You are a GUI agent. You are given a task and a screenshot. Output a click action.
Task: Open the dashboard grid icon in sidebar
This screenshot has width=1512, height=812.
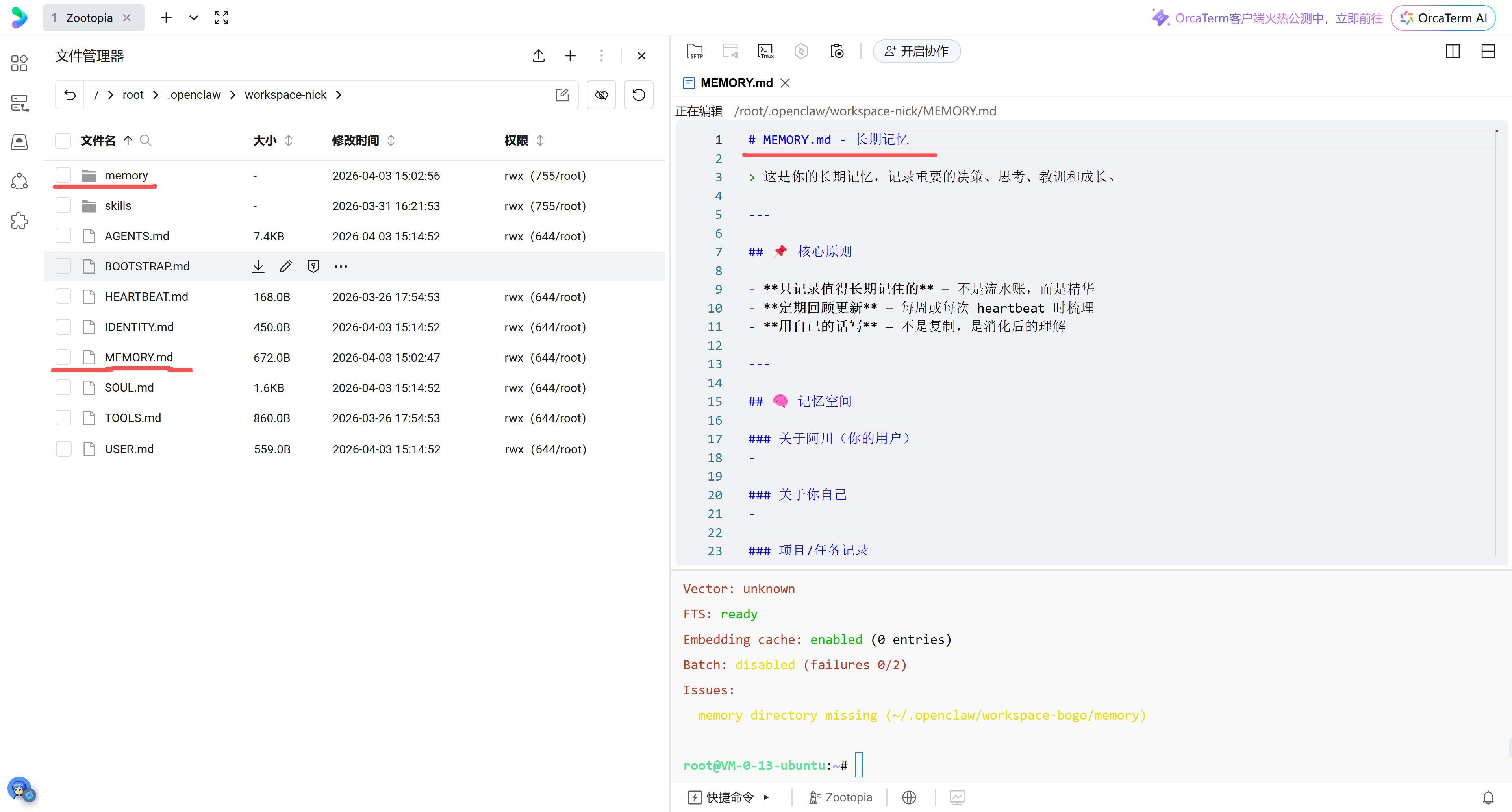point(19,63)
